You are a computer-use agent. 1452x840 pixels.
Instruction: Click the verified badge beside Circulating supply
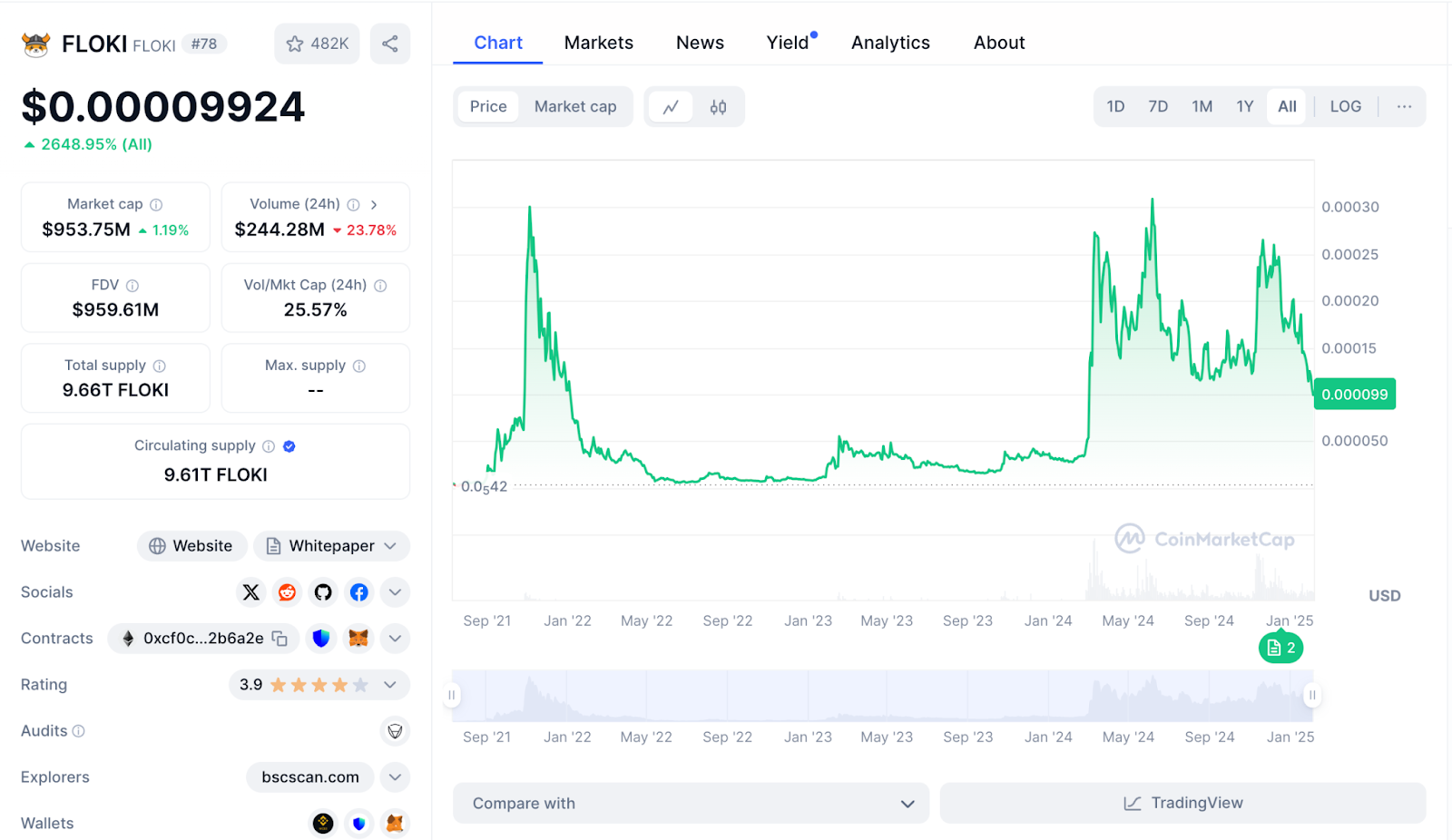pos(289,446)
